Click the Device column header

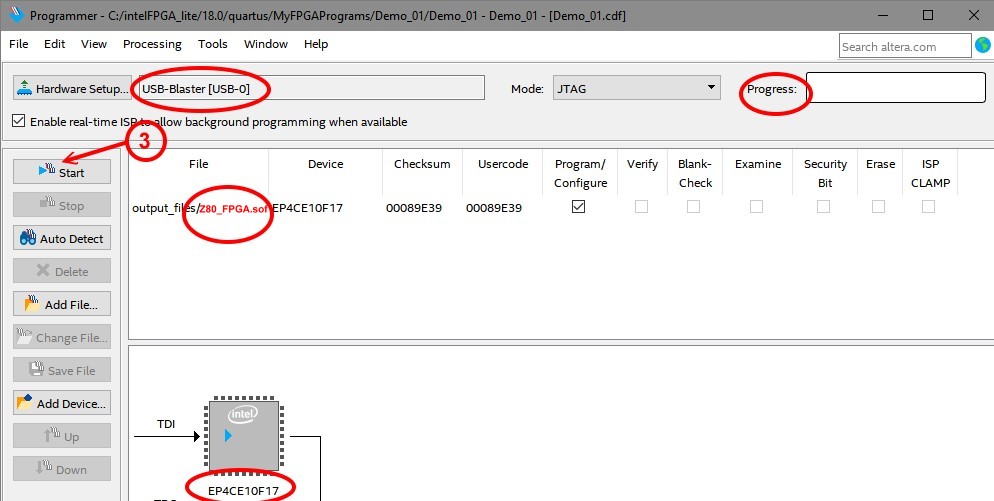(x=325, y=164)
